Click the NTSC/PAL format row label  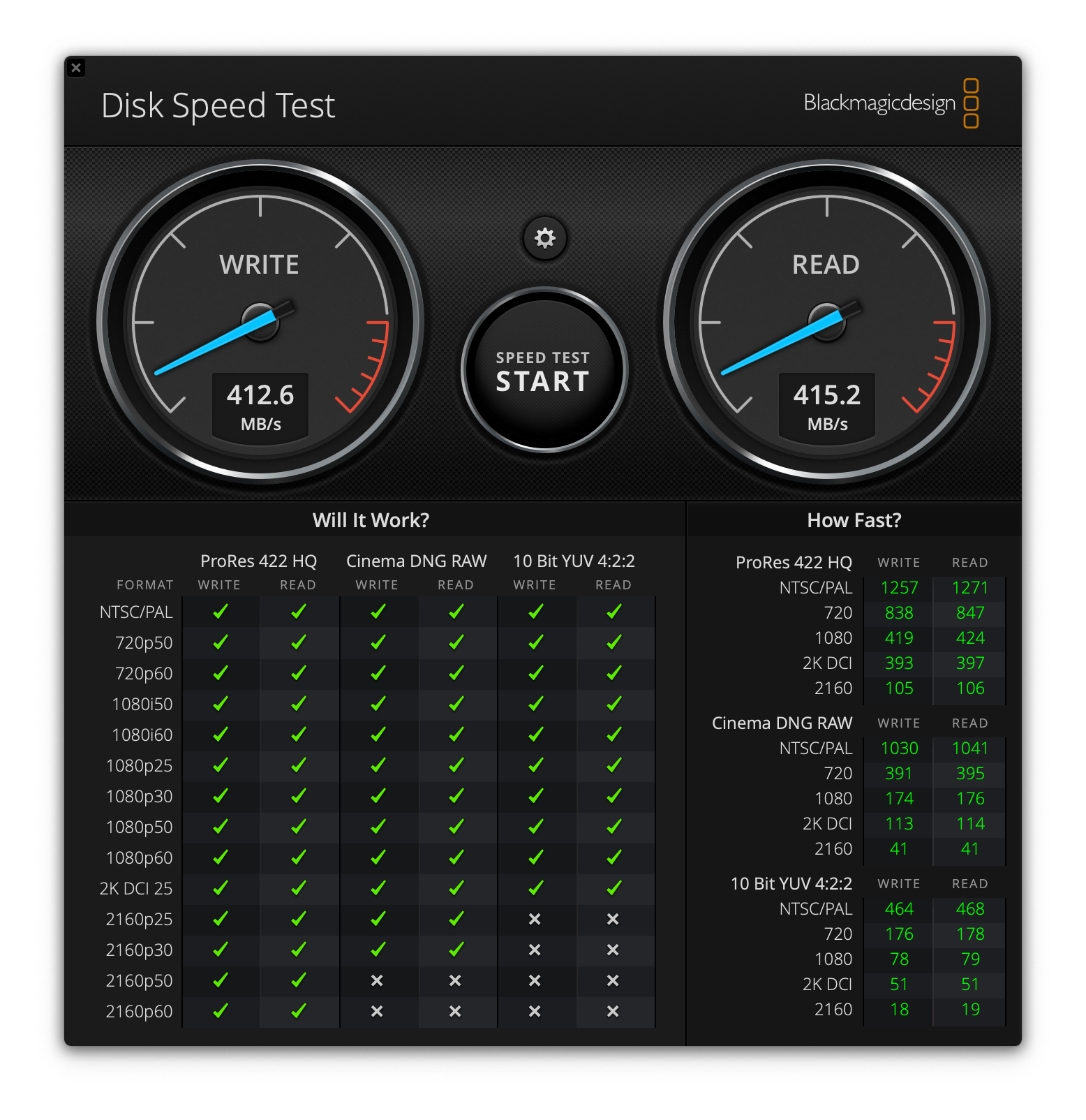pyautogui.click(x=136, y=612)
